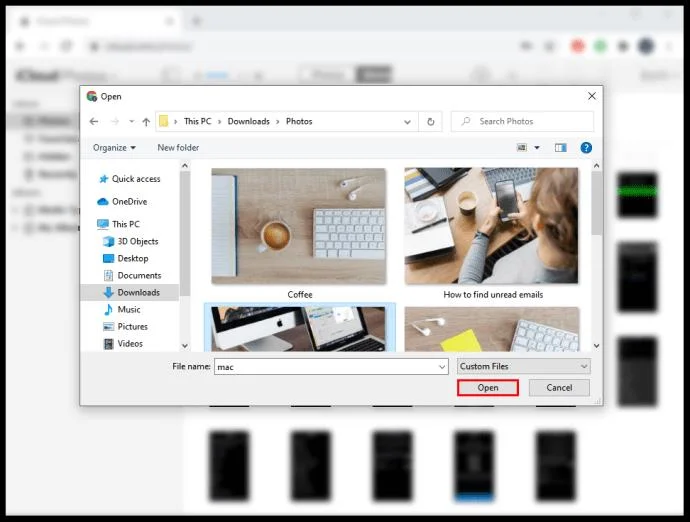Image resolution: width=690 pixels, height=522 pixels.
Task: Select Downloads in the breadcrumb path
Action: tap(249, 121)
